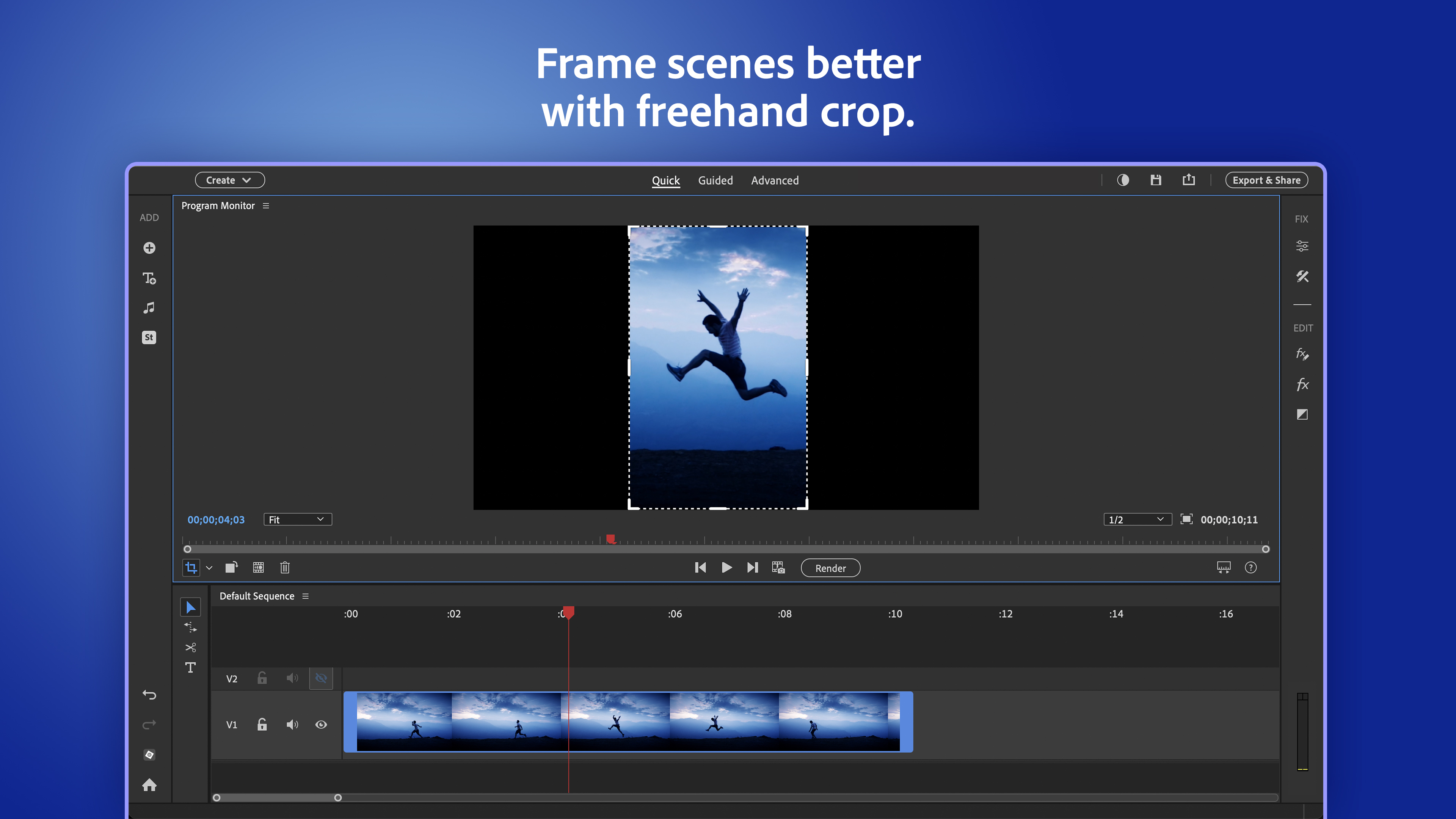The image size is (1456, 819).
Task: Click the Transitions icon under EDIT
Action: click(1303, 414)
